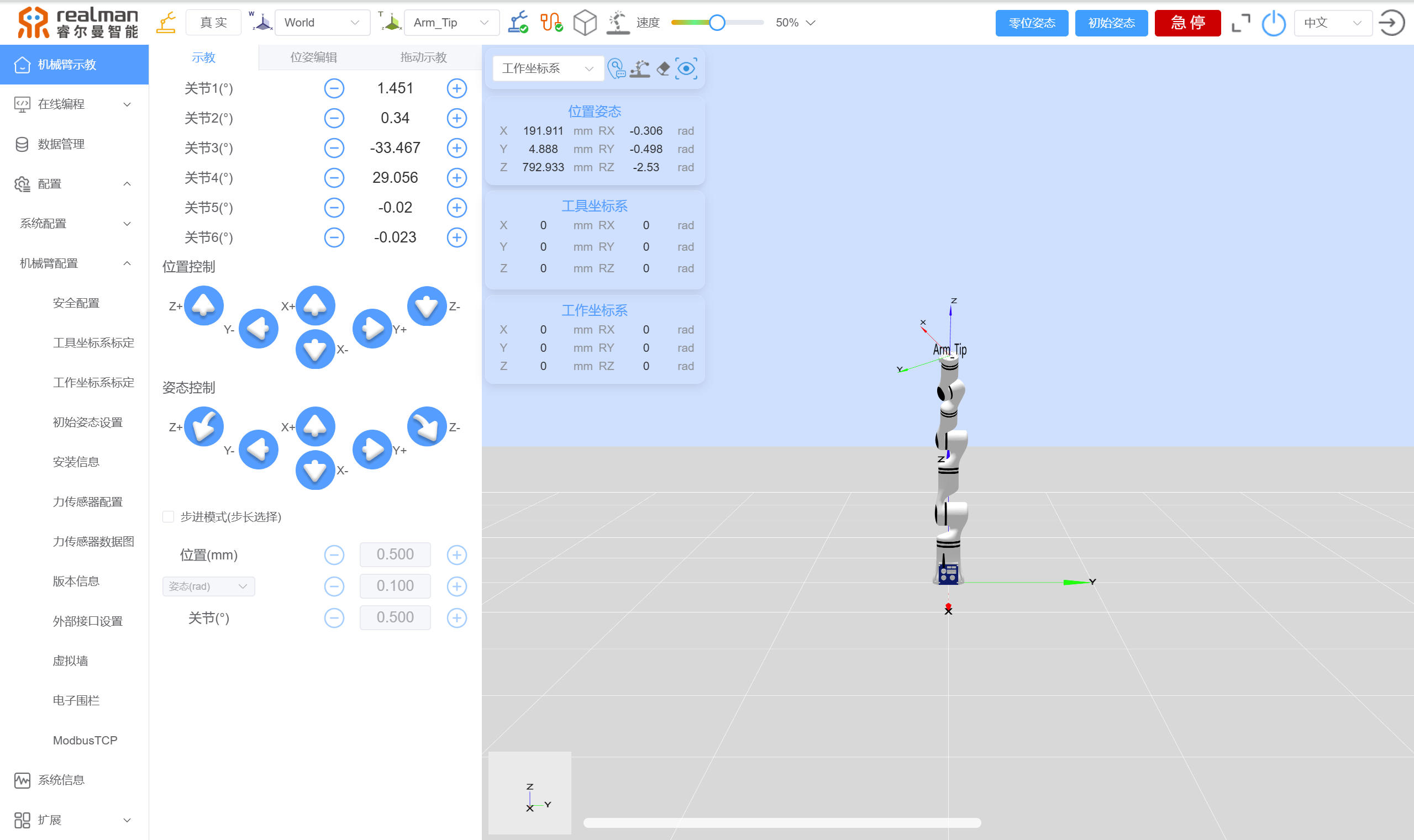Click the orientation control Z- rotate arrow
Screen dimensions: 1414x840
pyautogui.click(x=427, y=427)
